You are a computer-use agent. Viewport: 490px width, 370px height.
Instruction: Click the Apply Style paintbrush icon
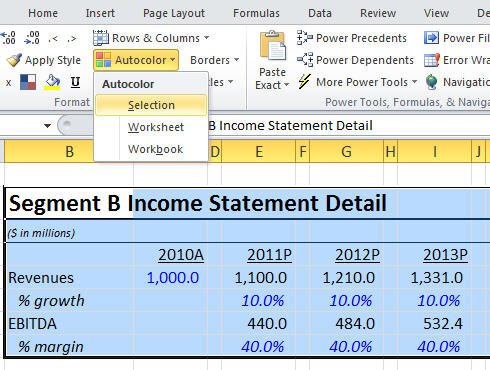pos(14,60)
